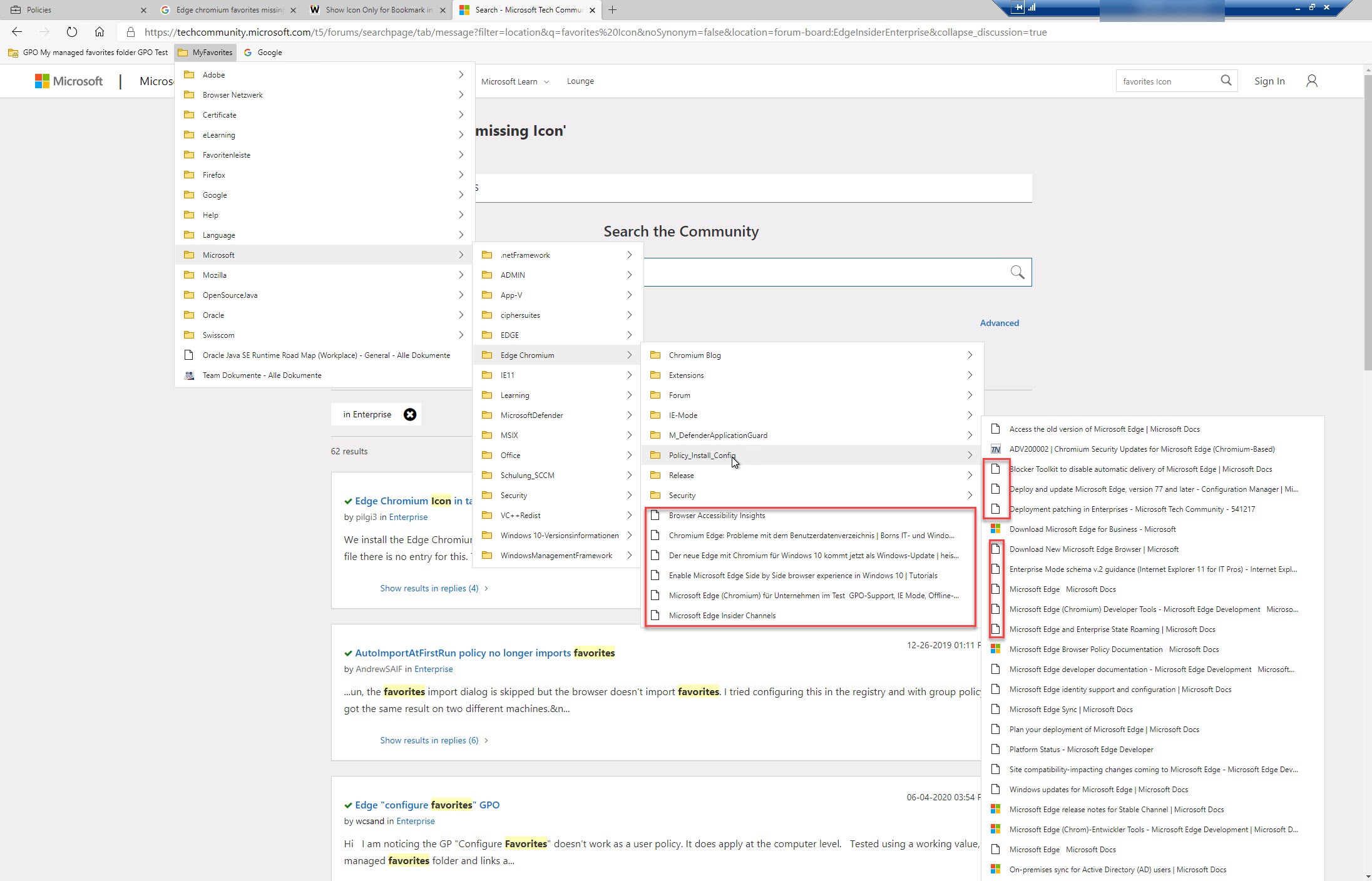The image size is (1372, 881).
Task: Click the Policy_Install_Config folder icon
Action: (655, 455)
